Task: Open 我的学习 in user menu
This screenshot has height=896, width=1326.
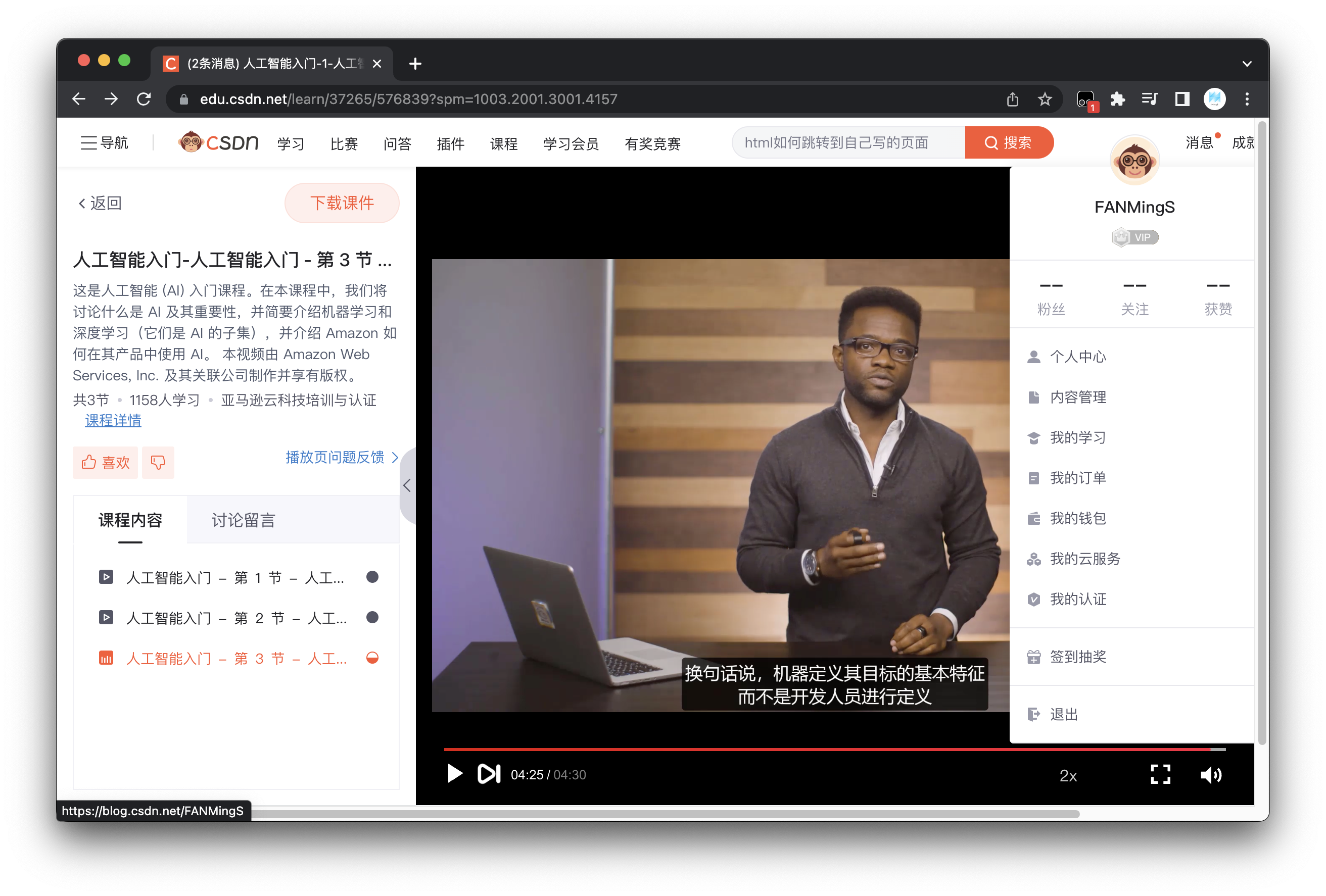Action: (x=1078, y=437)
